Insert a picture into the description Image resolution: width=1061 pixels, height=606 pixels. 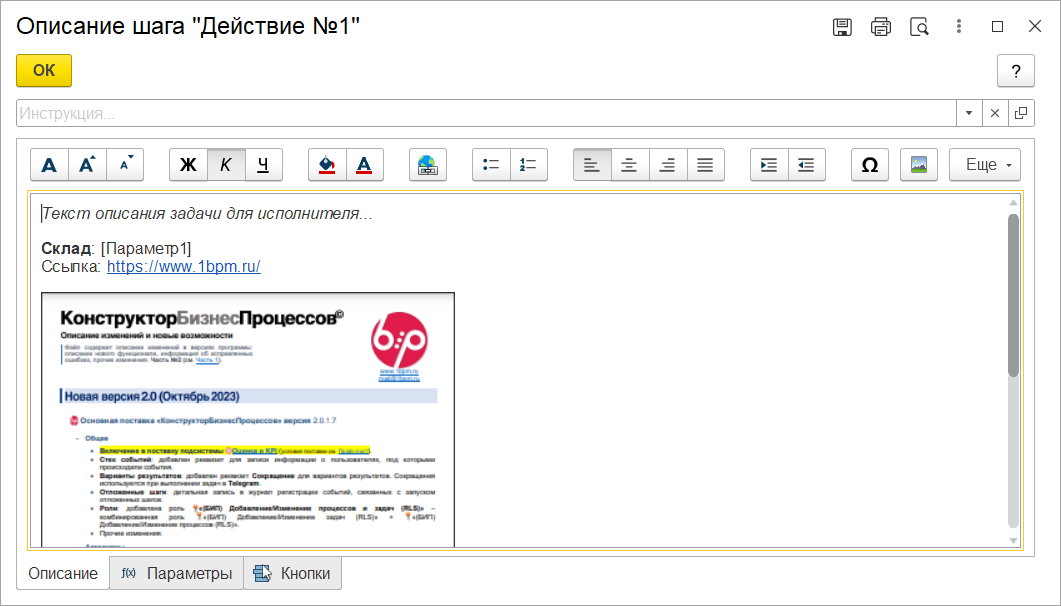click(x=919, y=165)
